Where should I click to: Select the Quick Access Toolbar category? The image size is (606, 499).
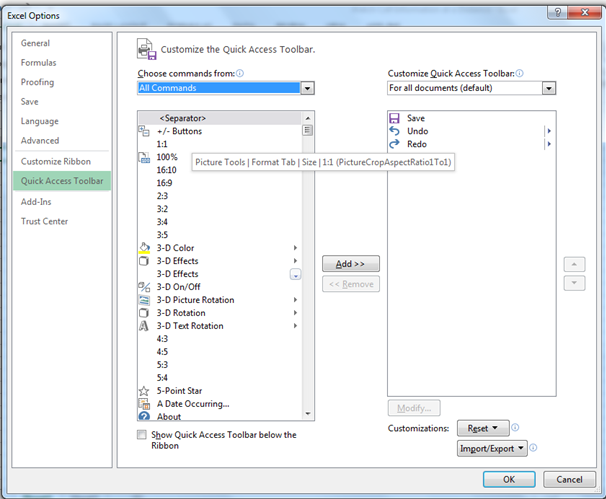click(x=62, y=181)
